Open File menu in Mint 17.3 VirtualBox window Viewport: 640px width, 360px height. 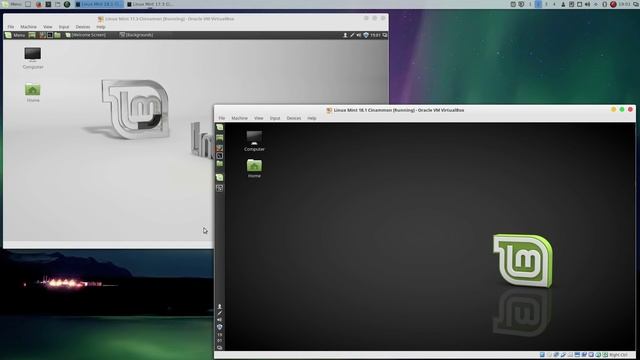[x=11, y=27]
